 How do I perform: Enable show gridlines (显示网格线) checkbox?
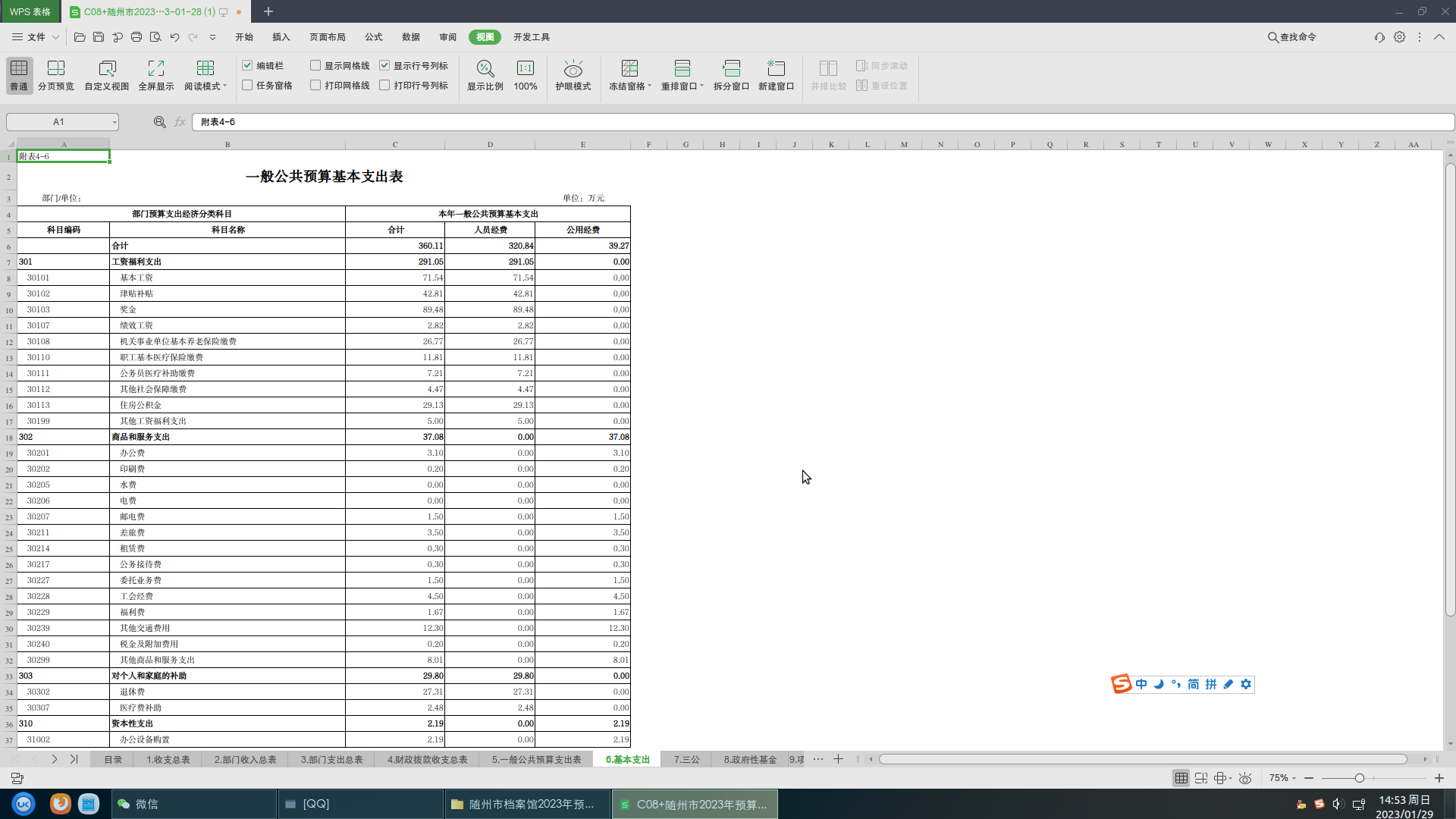[x=315, y=66]
